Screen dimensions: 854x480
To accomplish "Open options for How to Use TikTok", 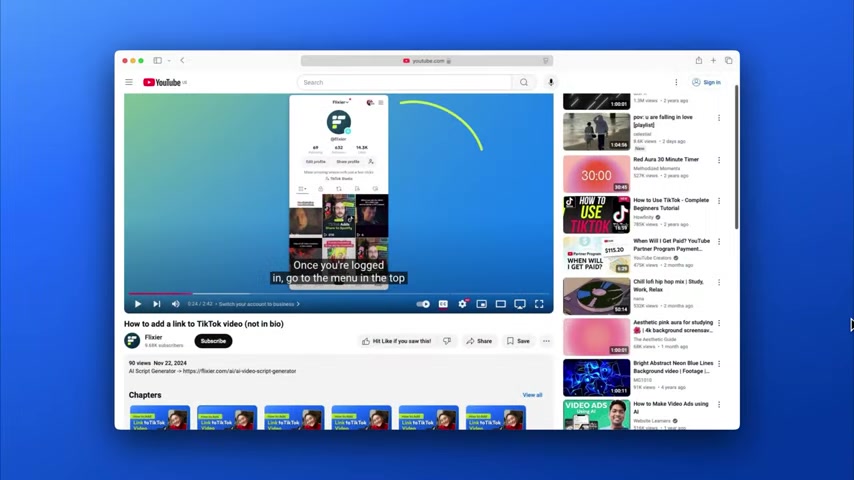I will coord(719,201).
